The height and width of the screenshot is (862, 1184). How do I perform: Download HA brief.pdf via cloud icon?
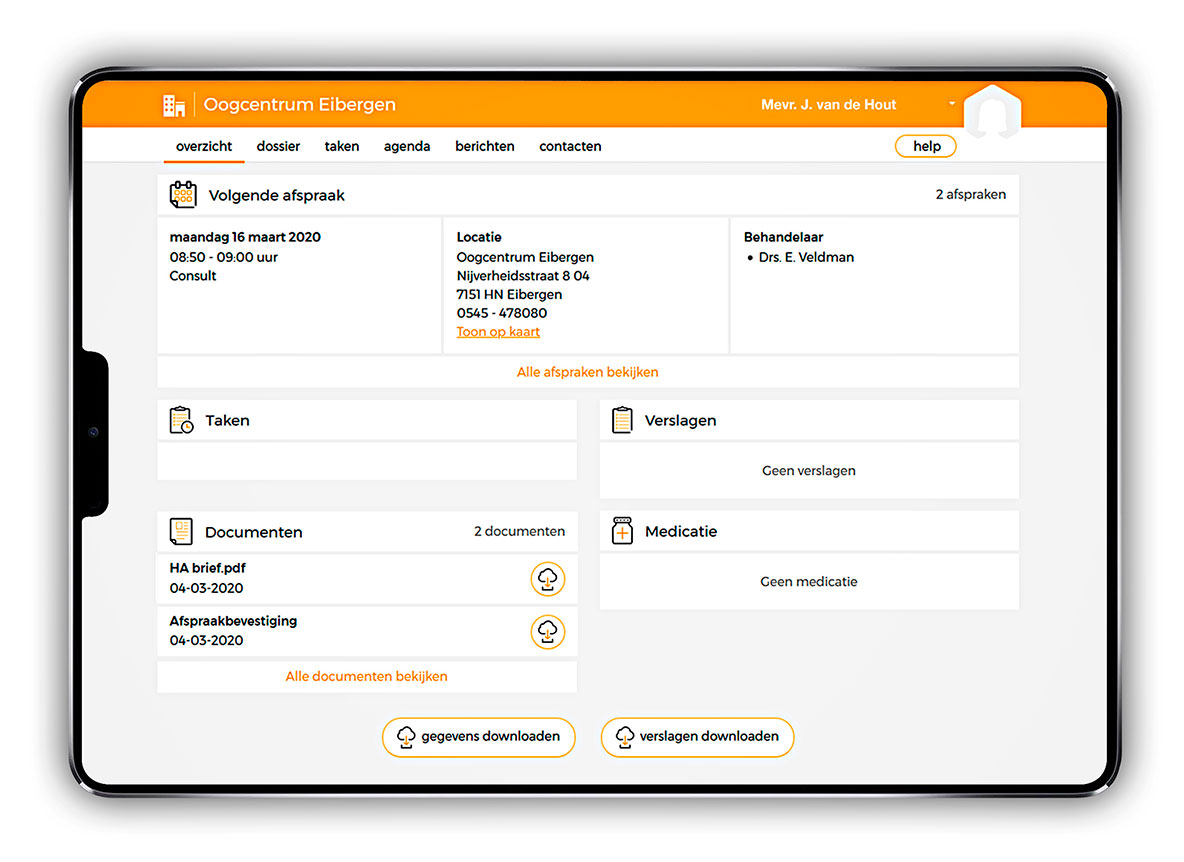[x=547, y=579]
